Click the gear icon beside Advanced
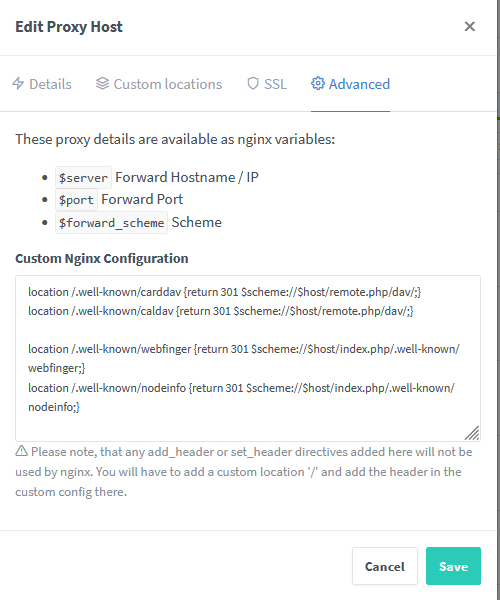500x600 pixels. 318,83
